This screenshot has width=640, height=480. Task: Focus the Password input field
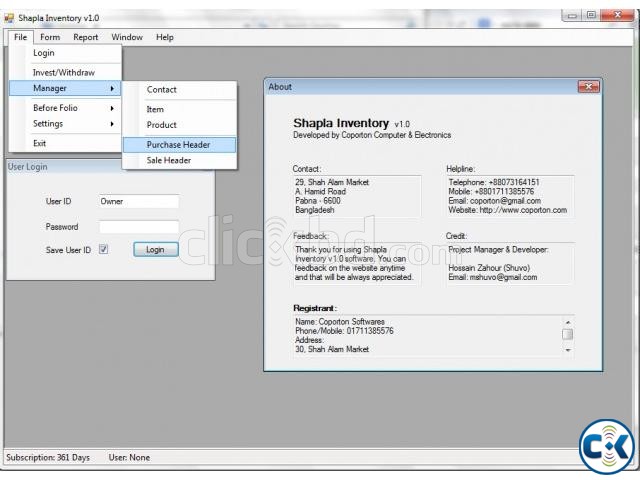[x=139, y=227]
